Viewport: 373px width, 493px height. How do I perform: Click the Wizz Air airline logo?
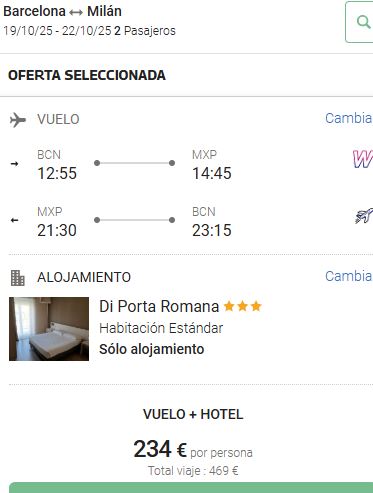(363, 159)
